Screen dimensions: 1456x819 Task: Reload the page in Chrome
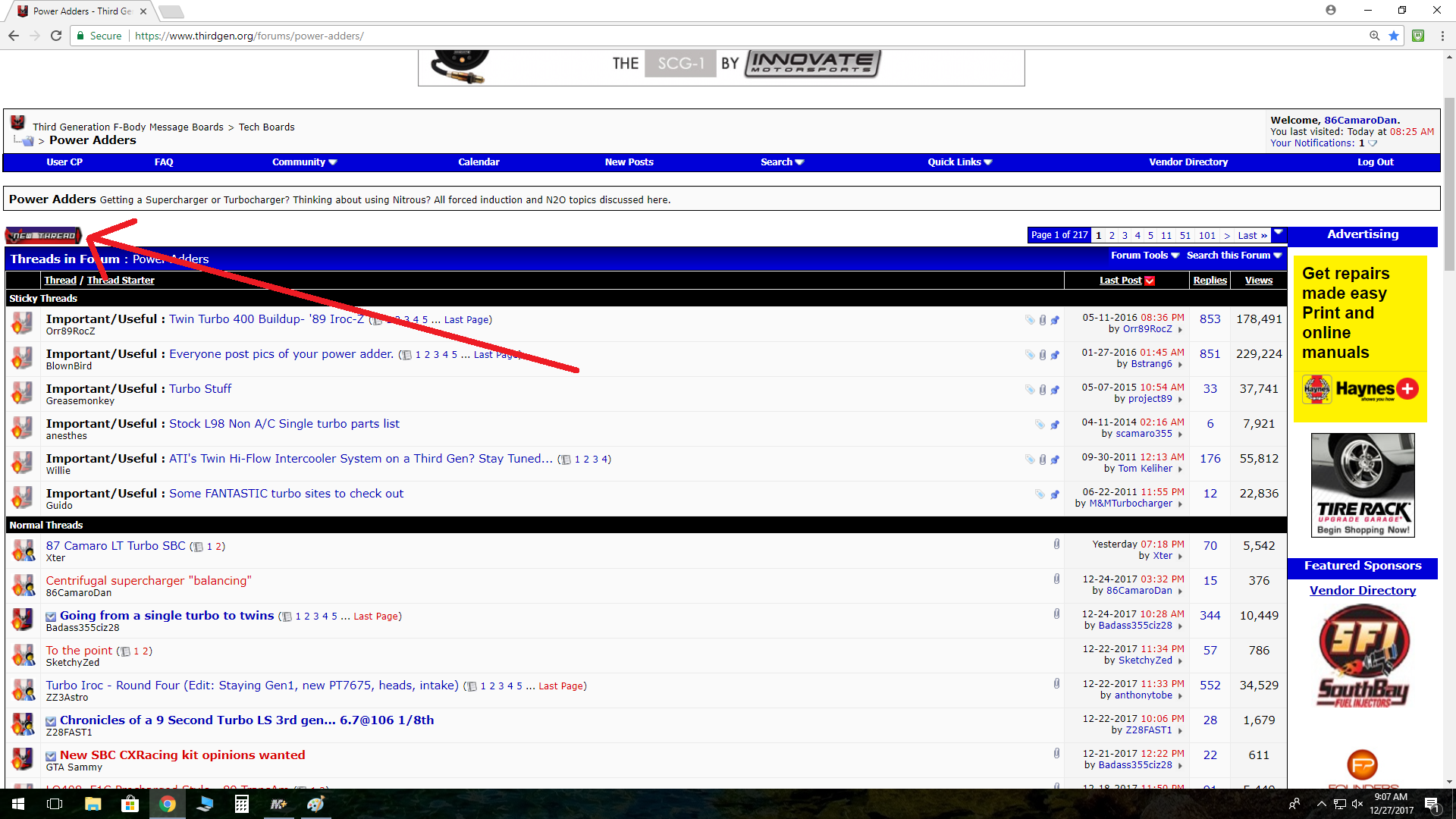(x=56, y=36)
